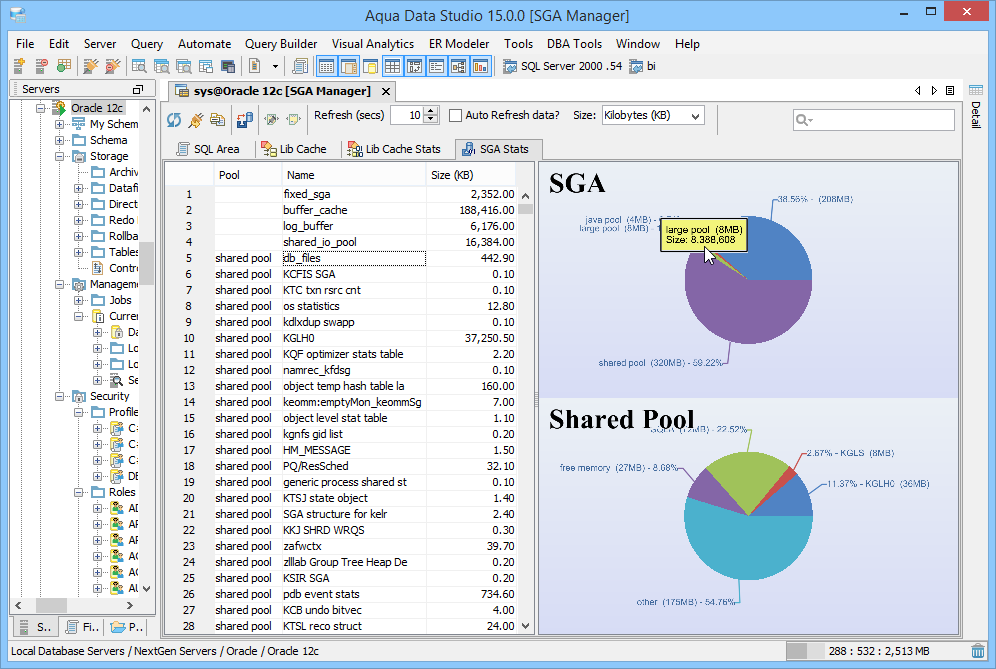Click the search field at top right
Image resolution: width=996 pixels, height=669 pixels.
click(x=873, y=119)
